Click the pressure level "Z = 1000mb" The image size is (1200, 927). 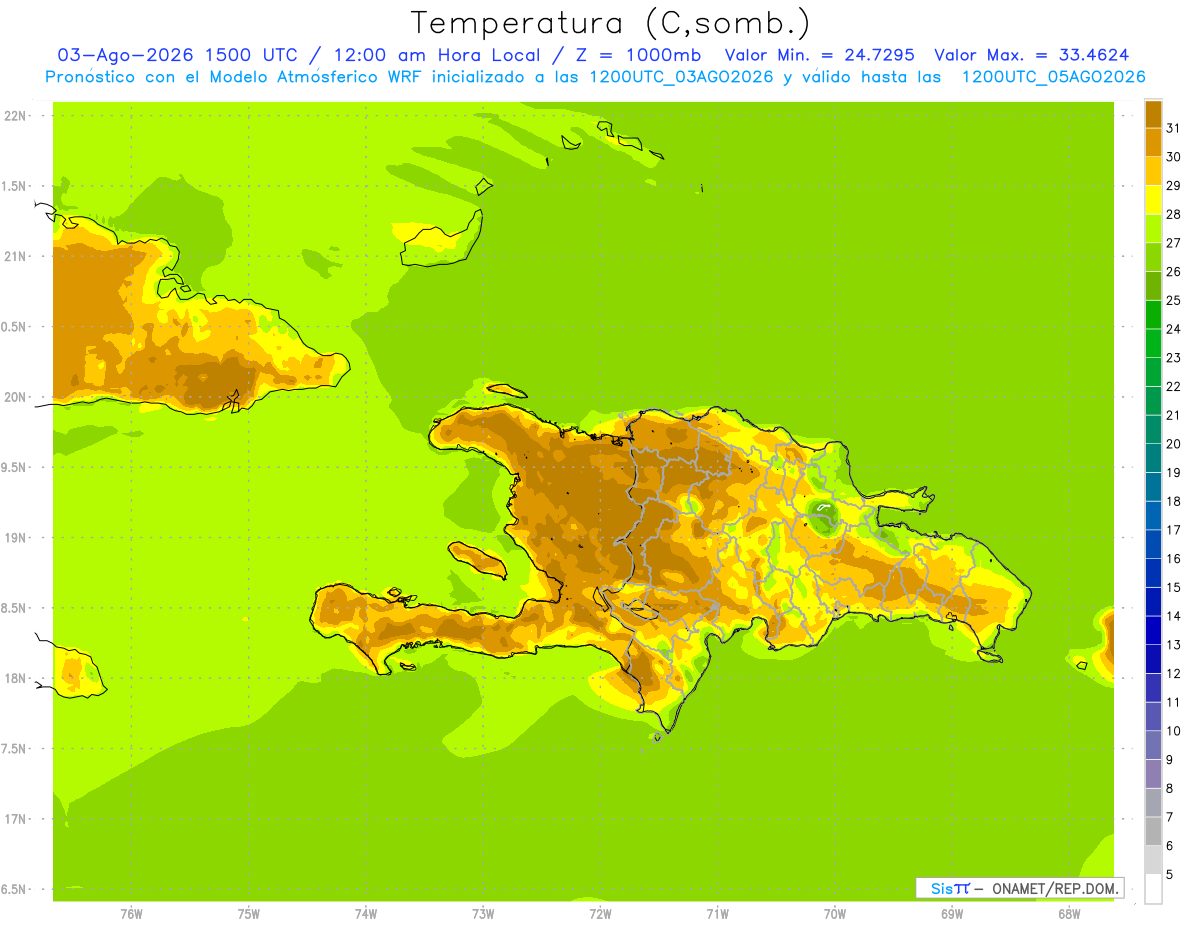pyautogui.click(x=639, y=55)
